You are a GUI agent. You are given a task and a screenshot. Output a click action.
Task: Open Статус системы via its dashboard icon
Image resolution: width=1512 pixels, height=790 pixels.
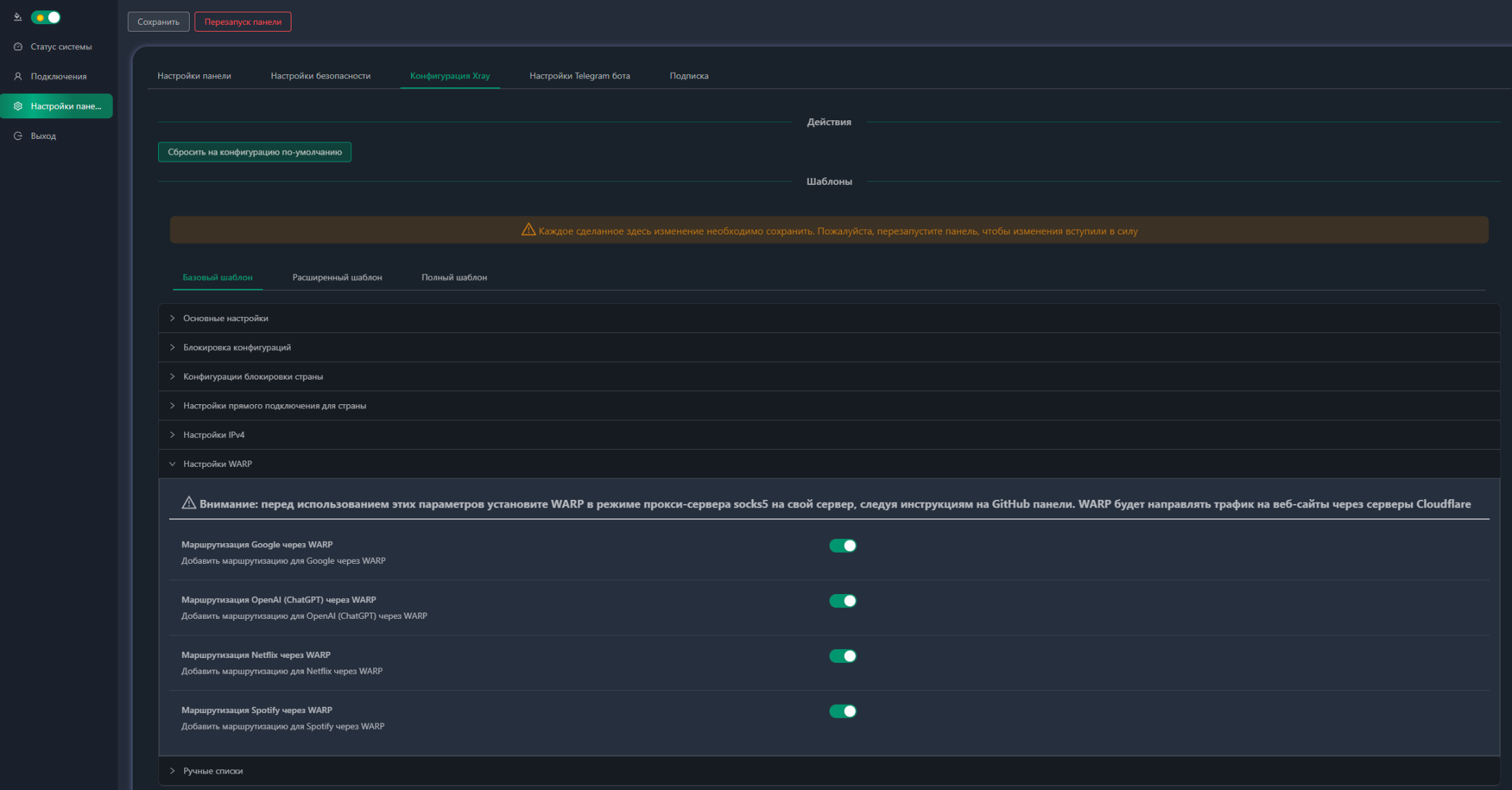(x=18, y=47)
